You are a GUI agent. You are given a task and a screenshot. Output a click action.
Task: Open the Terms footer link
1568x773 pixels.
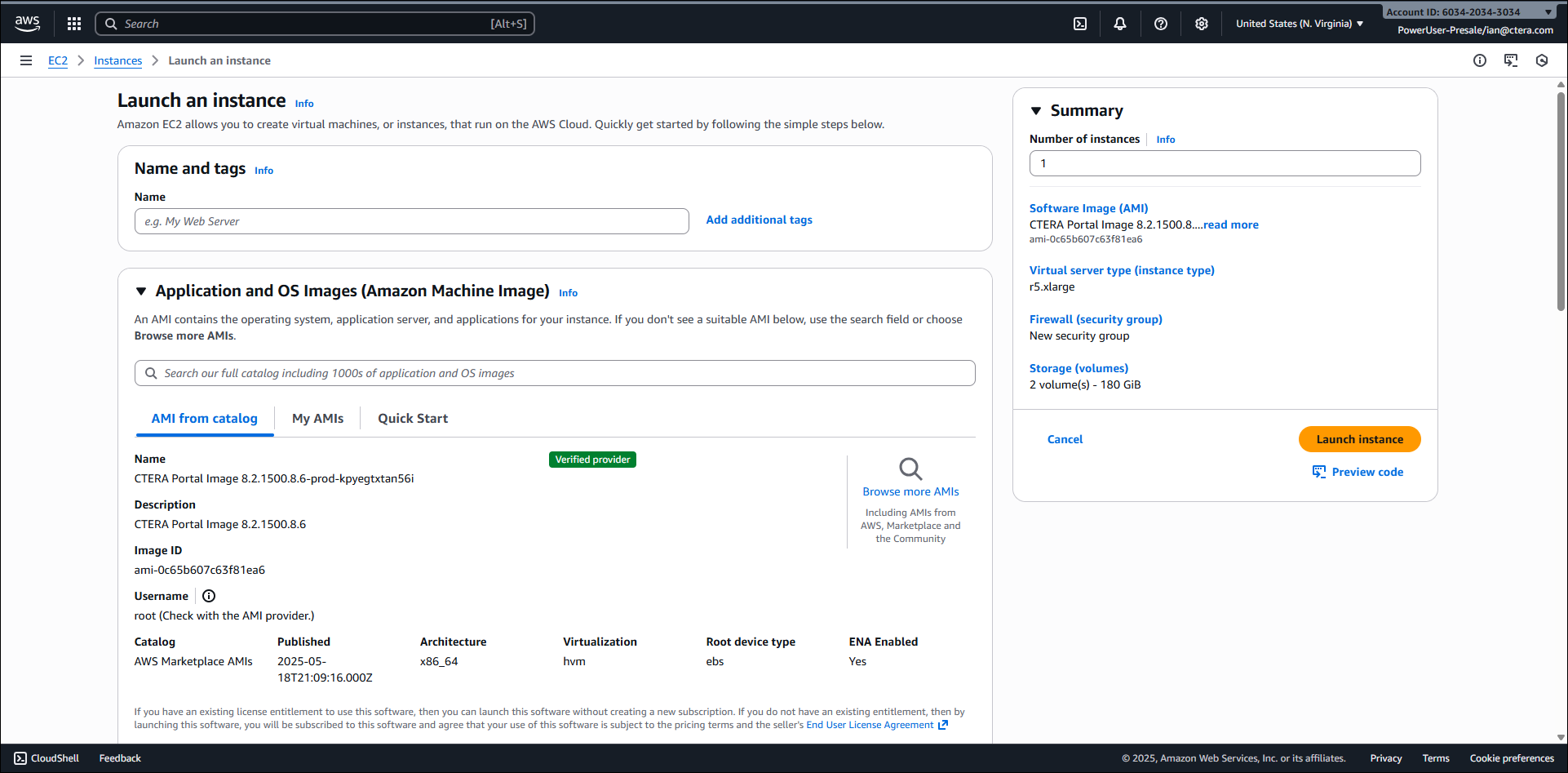coord(1436,758)
